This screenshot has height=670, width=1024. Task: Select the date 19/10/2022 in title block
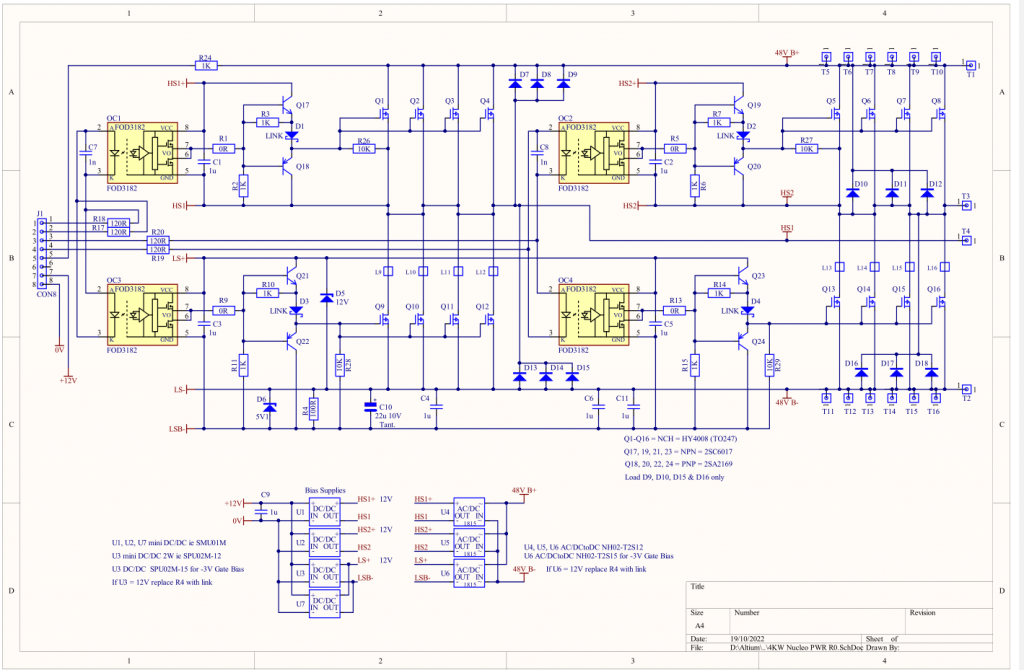click(x=748, y=639)
